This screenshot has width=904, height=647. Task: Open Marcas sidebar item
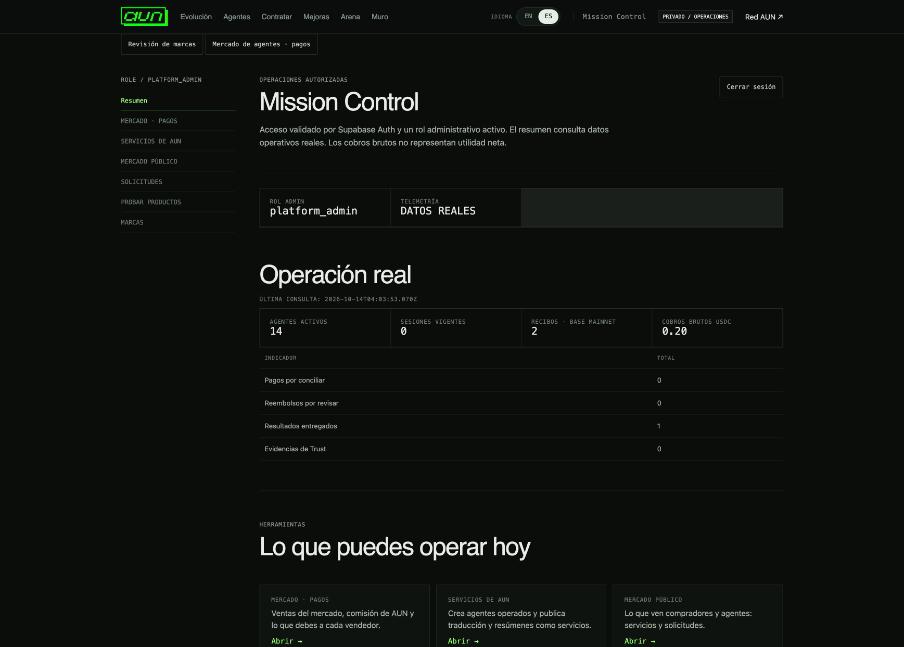coord(178,222)
